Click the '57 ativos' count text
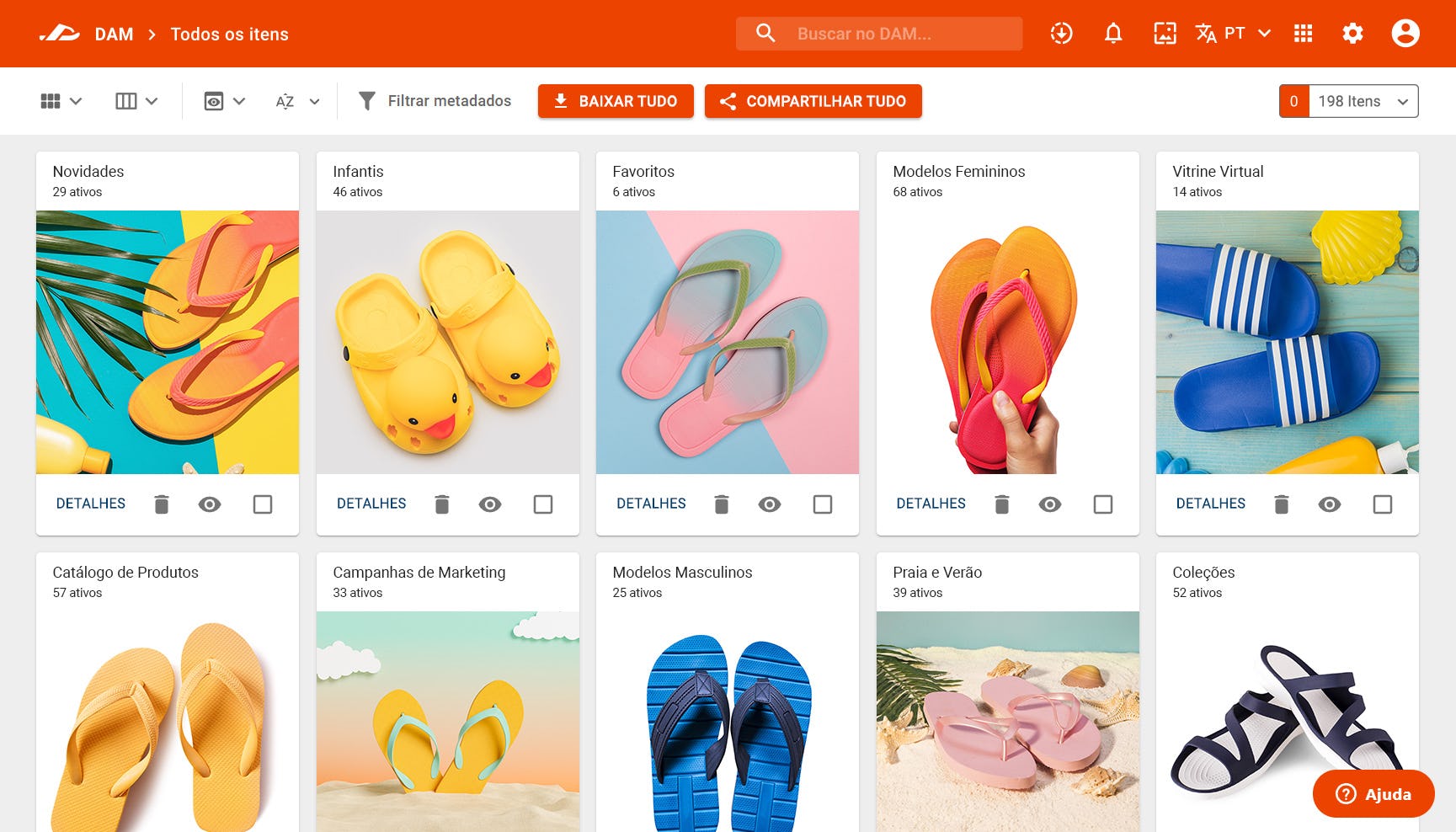Screen dimensions: 1456x832 coord(77,593)
